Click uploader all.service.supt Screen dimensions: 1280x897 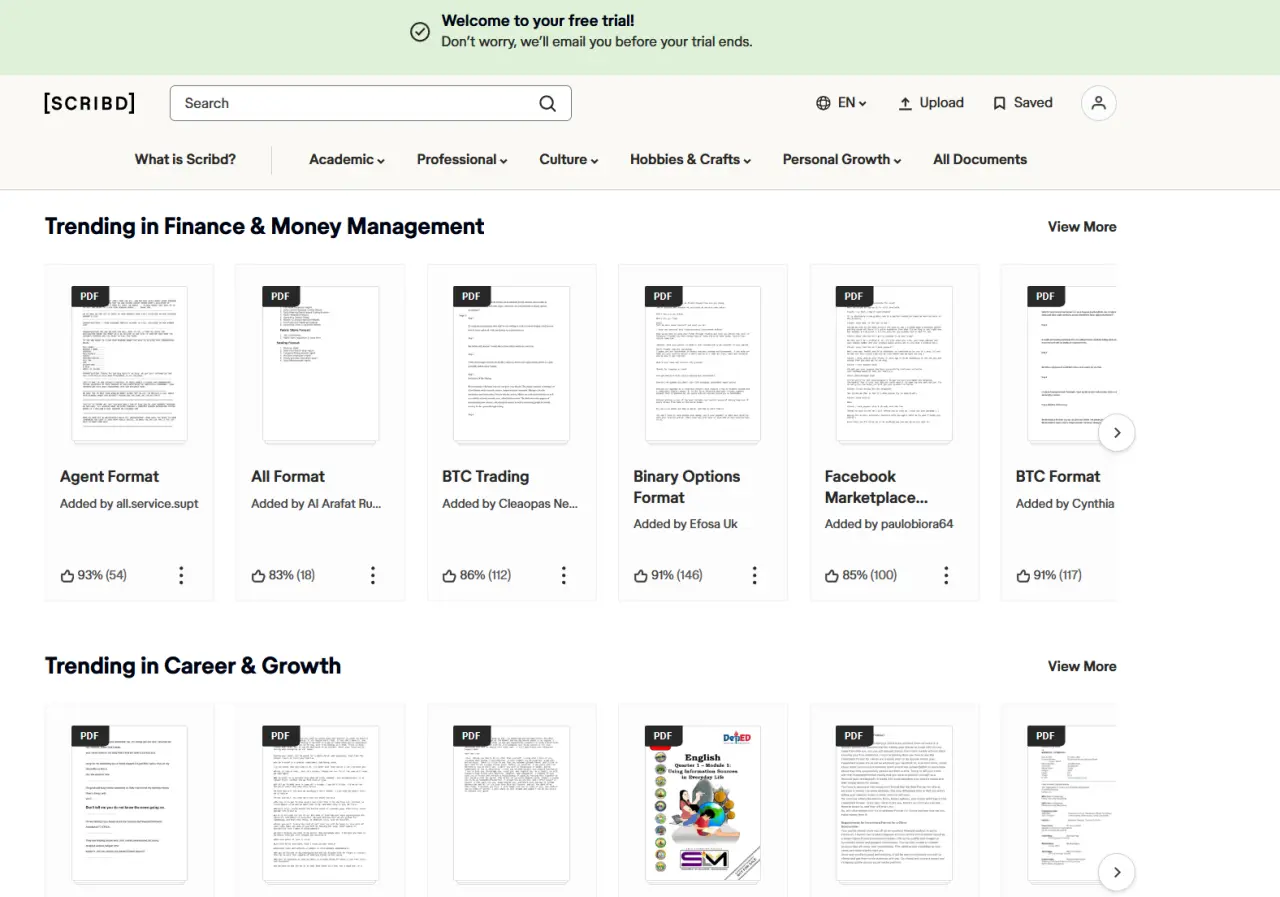[x=157, y=503]
